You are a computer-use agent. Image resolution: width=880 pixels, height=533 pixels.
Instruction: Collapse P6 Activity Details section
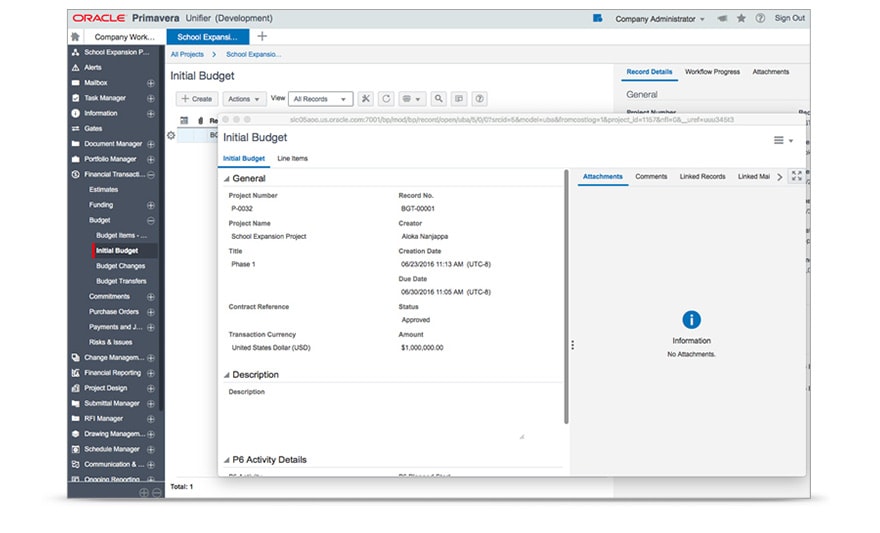(227, 460)
